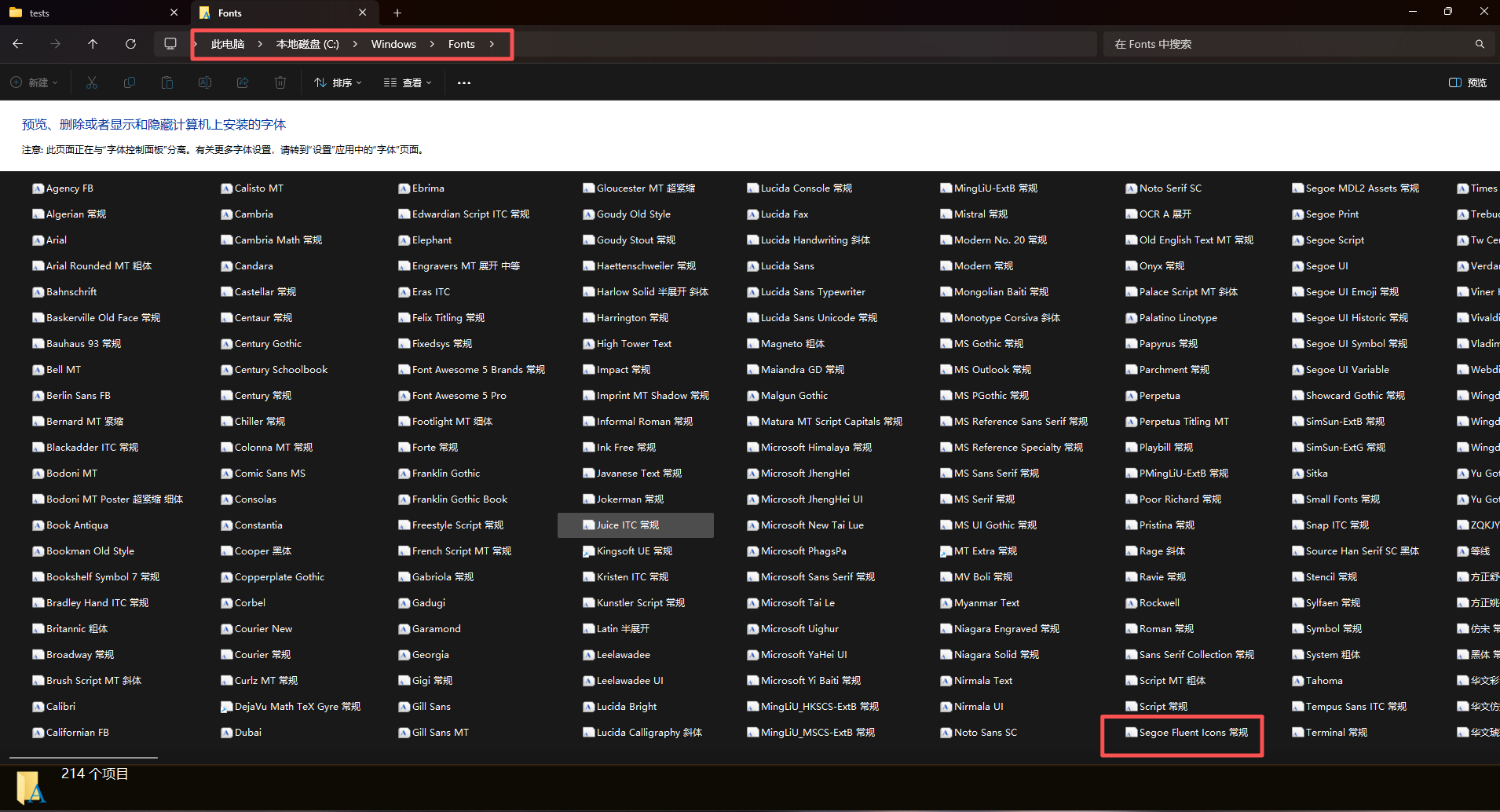Select the Garamond font item
This screenshot has height=812, width=1500.
[x=430, y=628]
